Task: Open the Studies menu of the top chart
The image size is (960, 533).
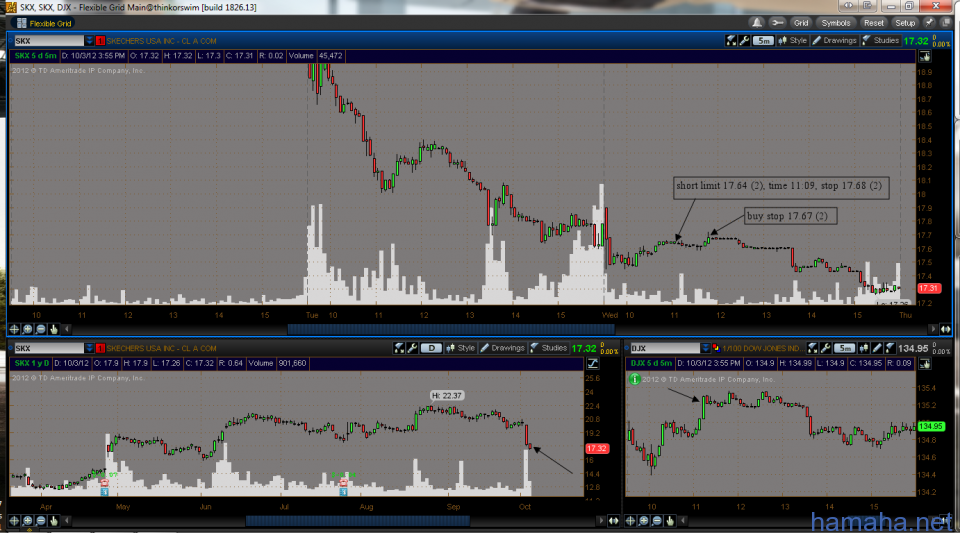Action: [x=880, y=40]
